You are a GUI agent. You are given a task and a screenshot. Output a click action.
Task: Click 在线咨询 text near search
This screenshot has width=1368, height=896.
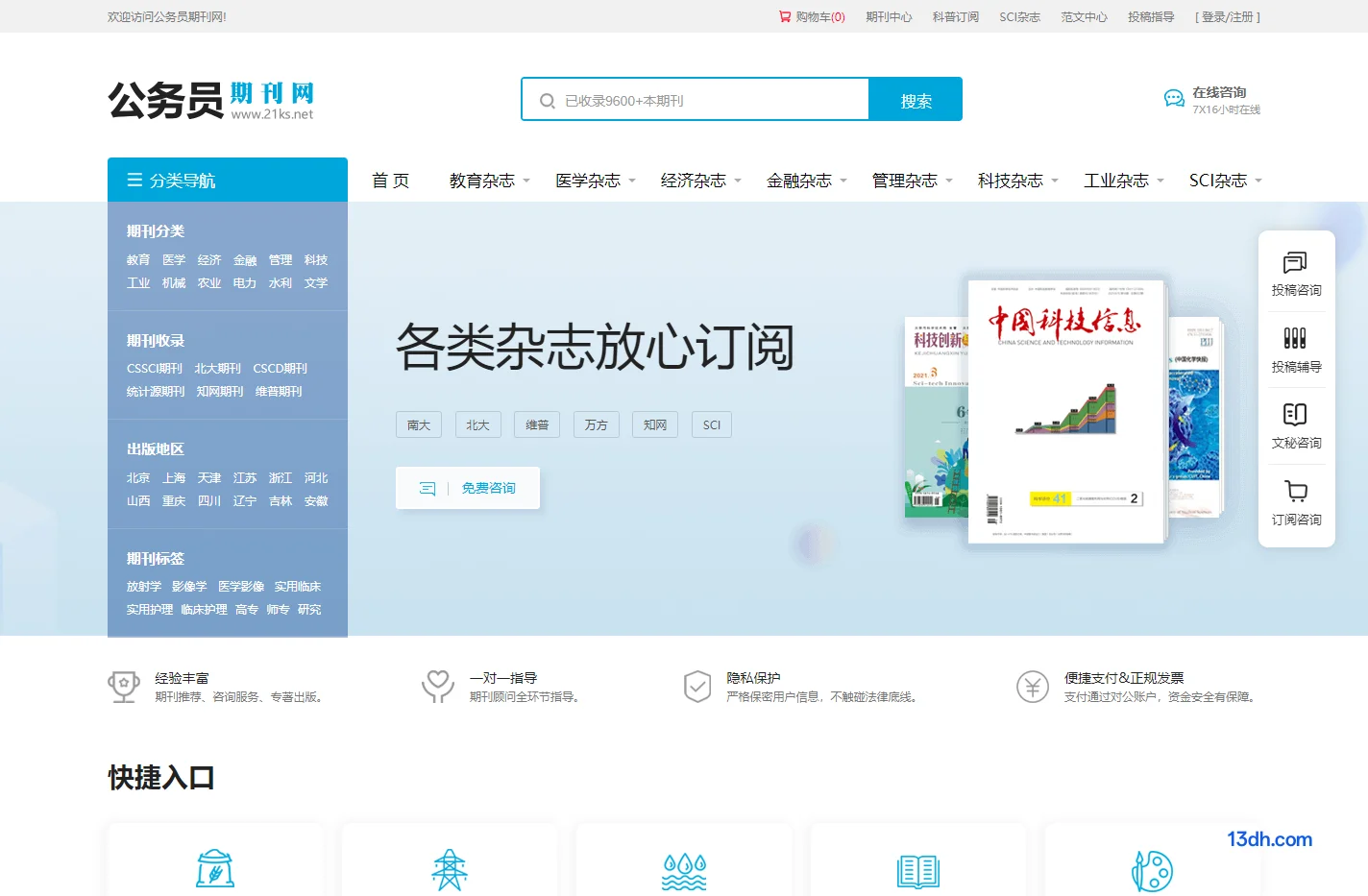click(1219, 92)
